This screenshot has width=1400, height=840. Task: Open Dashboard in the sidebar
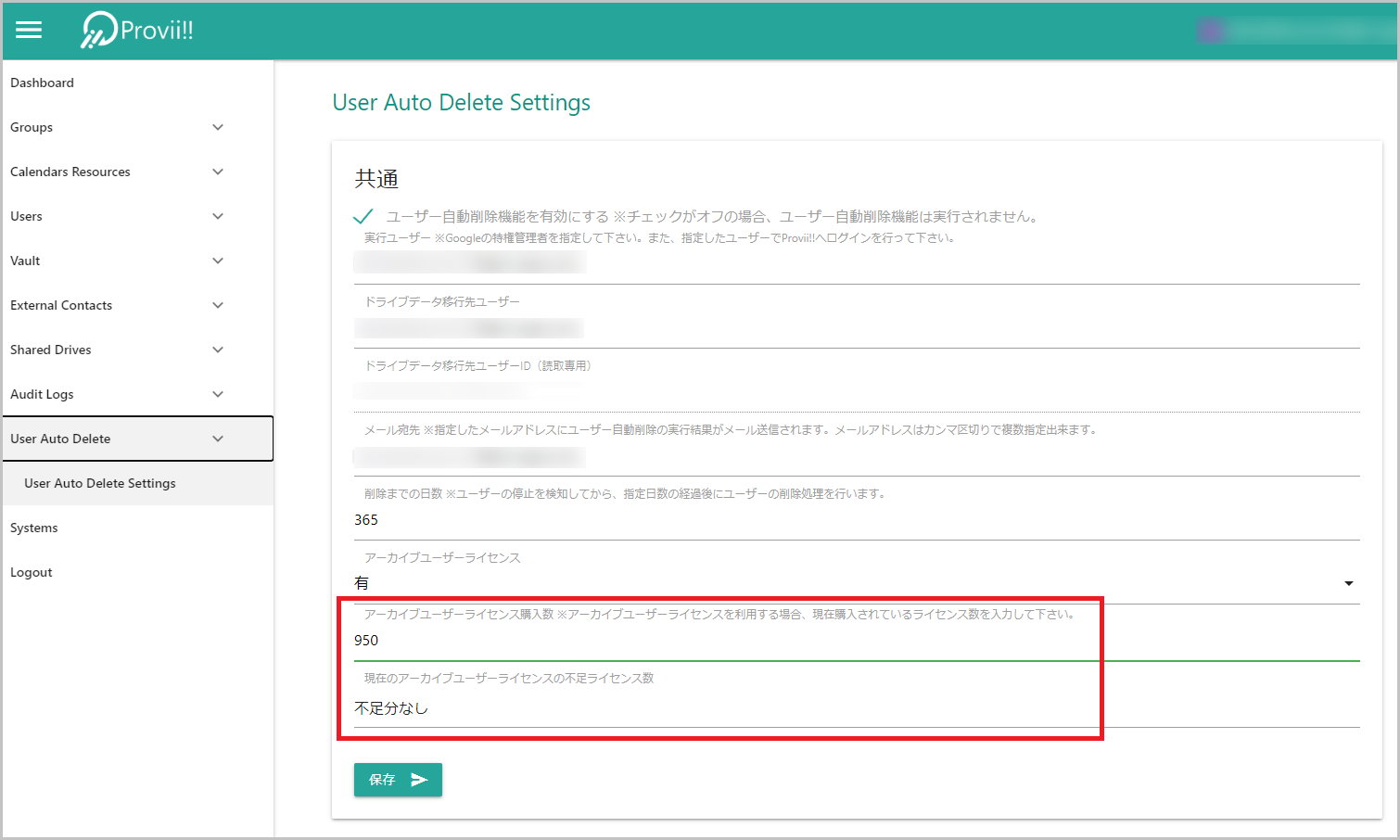pyautogui.click(x=137, y=83)
